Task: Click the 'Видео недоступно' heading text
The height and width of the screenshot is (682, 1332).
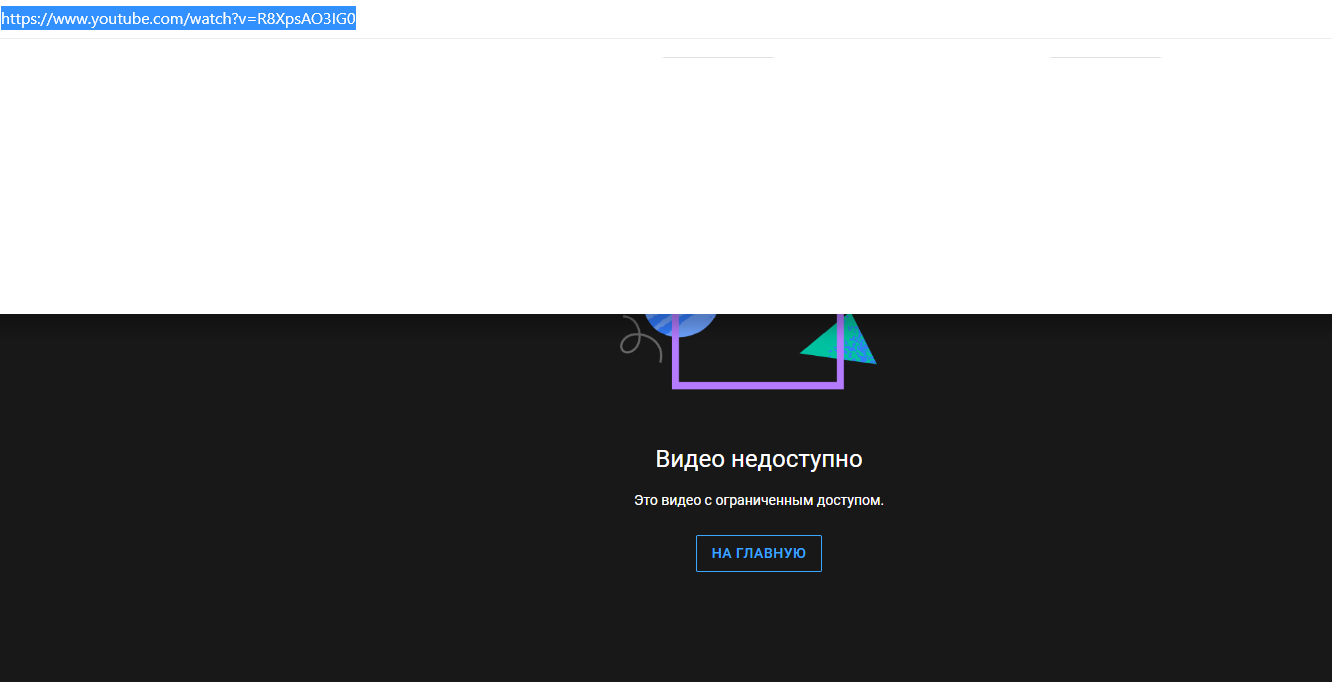Action: pos(758,458)
